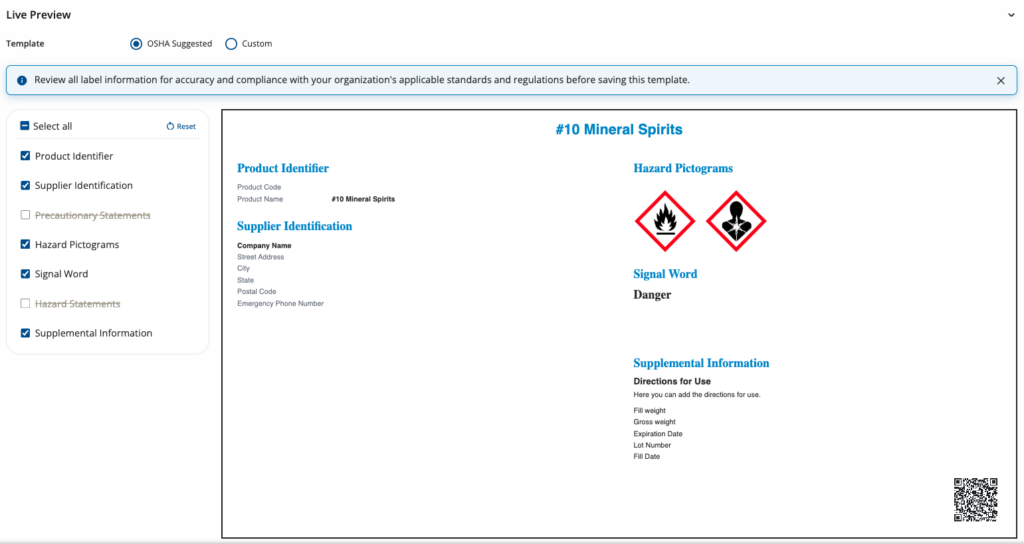Click the Supplemental Information heading in preview
This screenshot has width=1024, height=544.
click(701, 363)
